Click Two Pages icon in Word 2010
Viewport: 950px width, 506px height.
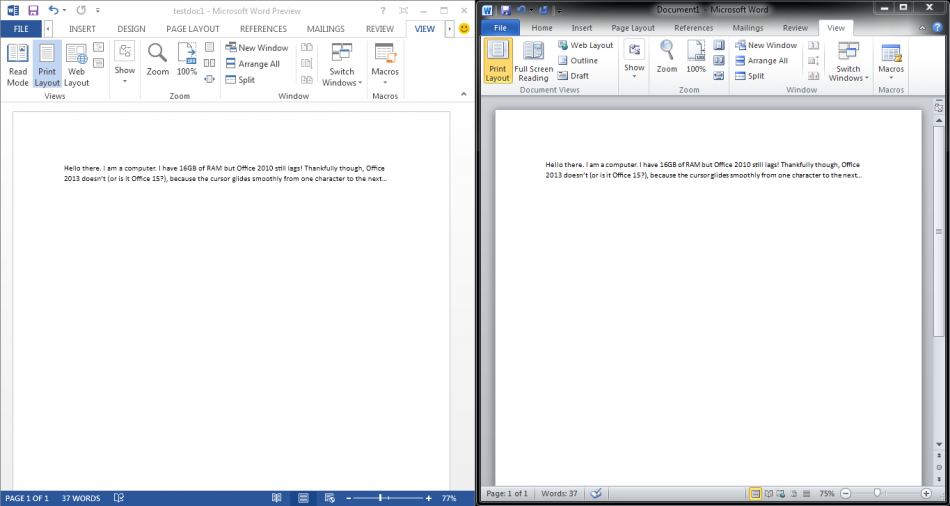tap(719, 61)
